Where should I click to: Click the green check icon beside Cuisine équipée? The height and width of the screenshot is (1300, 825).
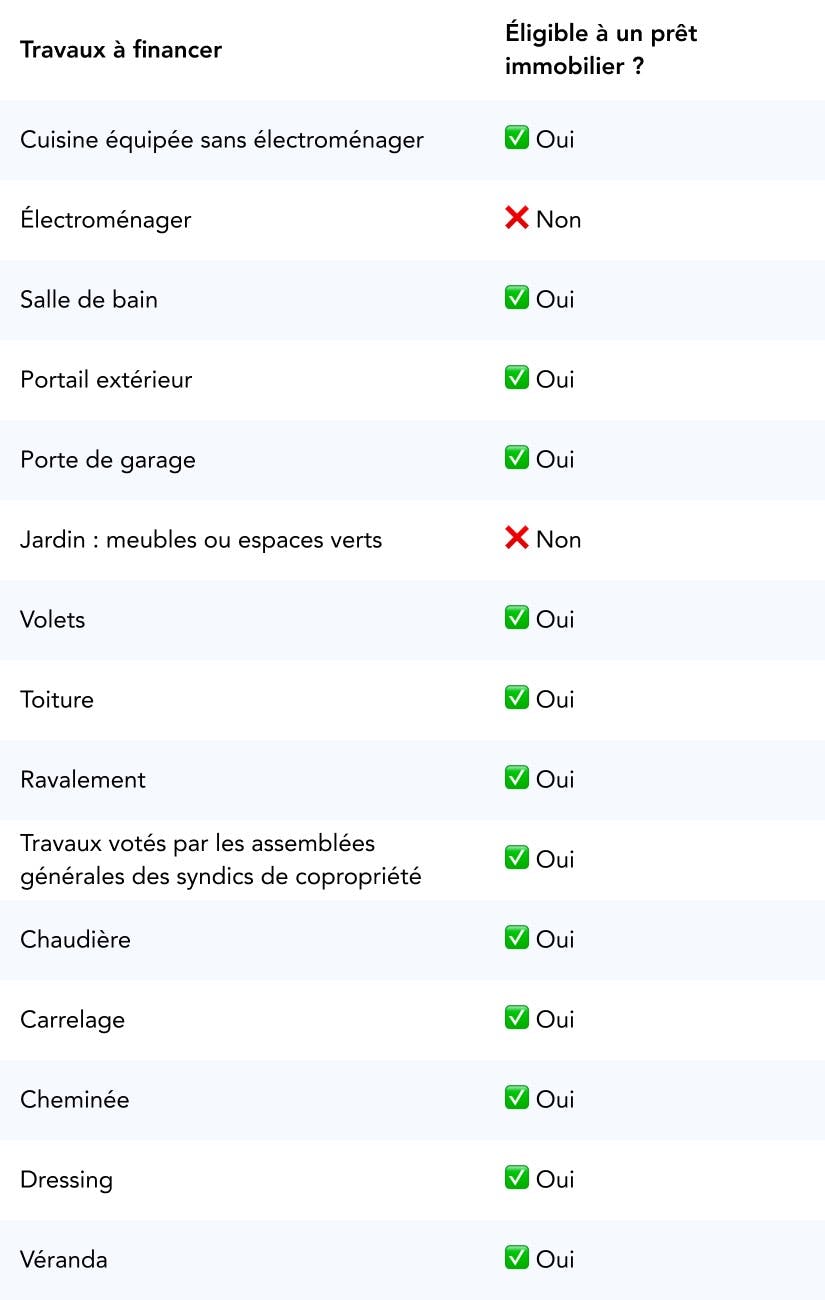click(516, 138)
